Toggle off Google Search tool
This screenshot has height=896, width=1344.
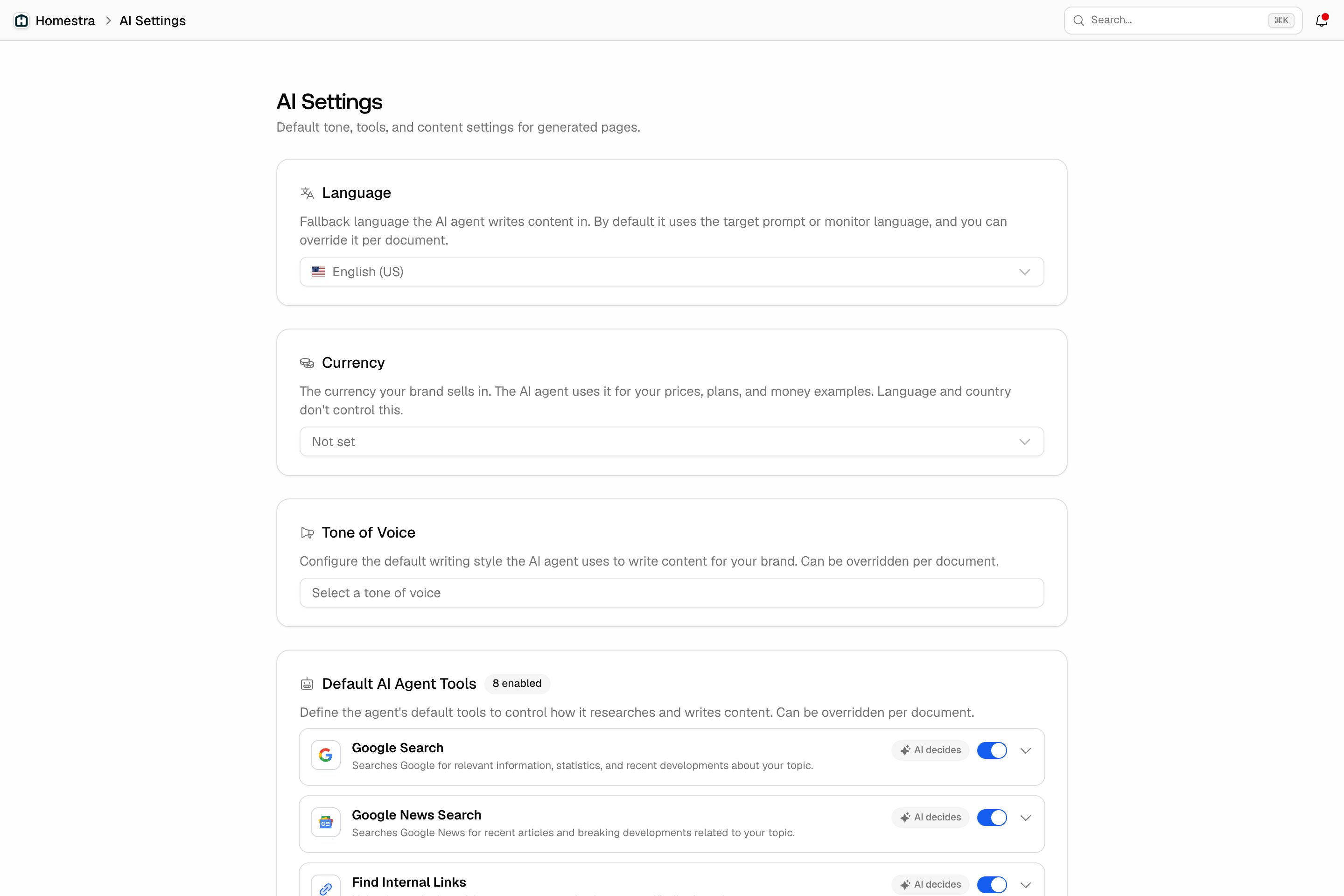point(991,750)
